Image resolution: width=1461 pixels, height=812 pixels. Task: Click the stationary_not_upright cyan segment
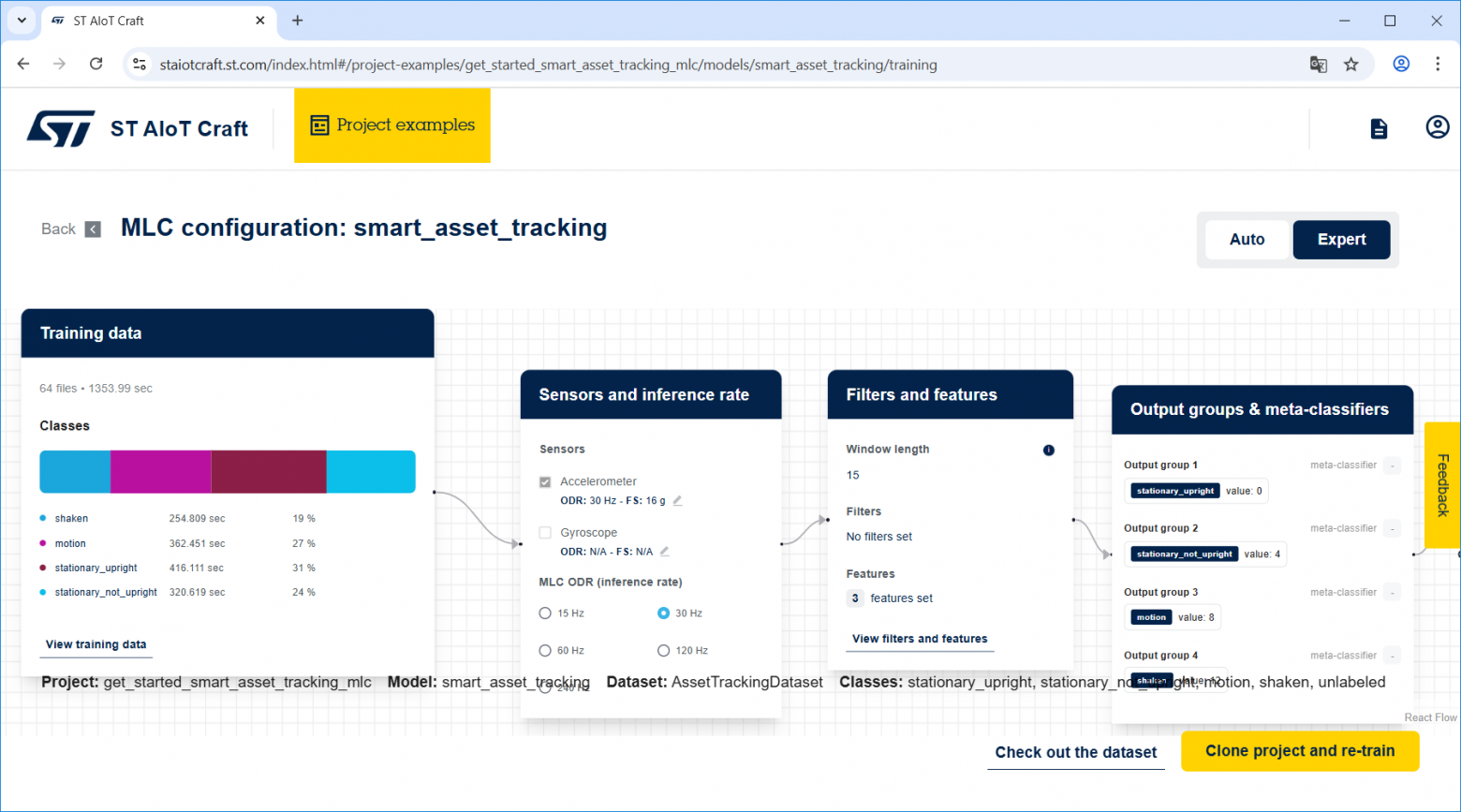click(x=371, y=472)
